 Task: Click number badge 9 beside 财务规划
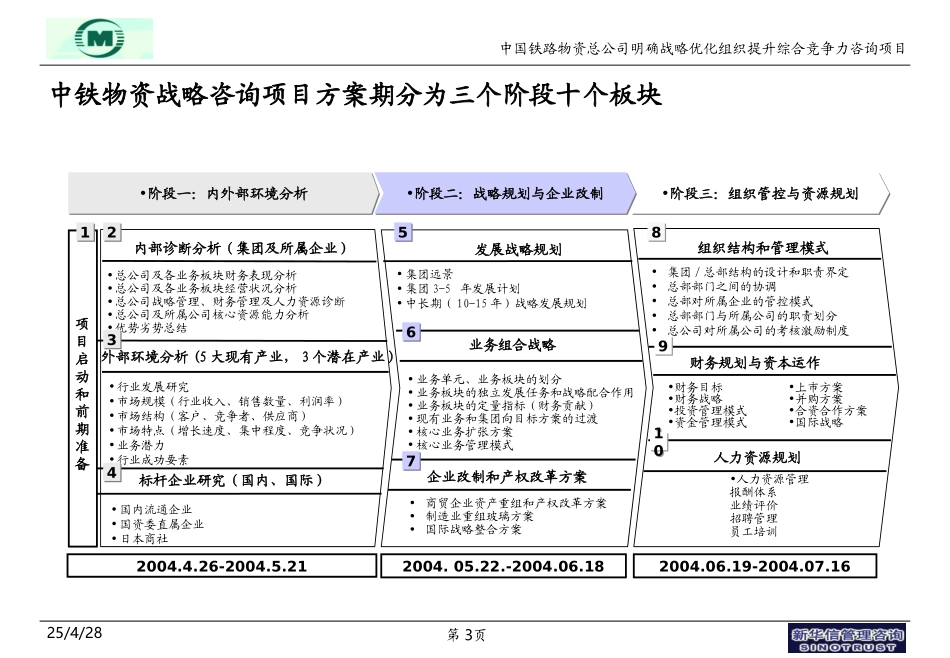pyautogui.click(x=663, y=345)
